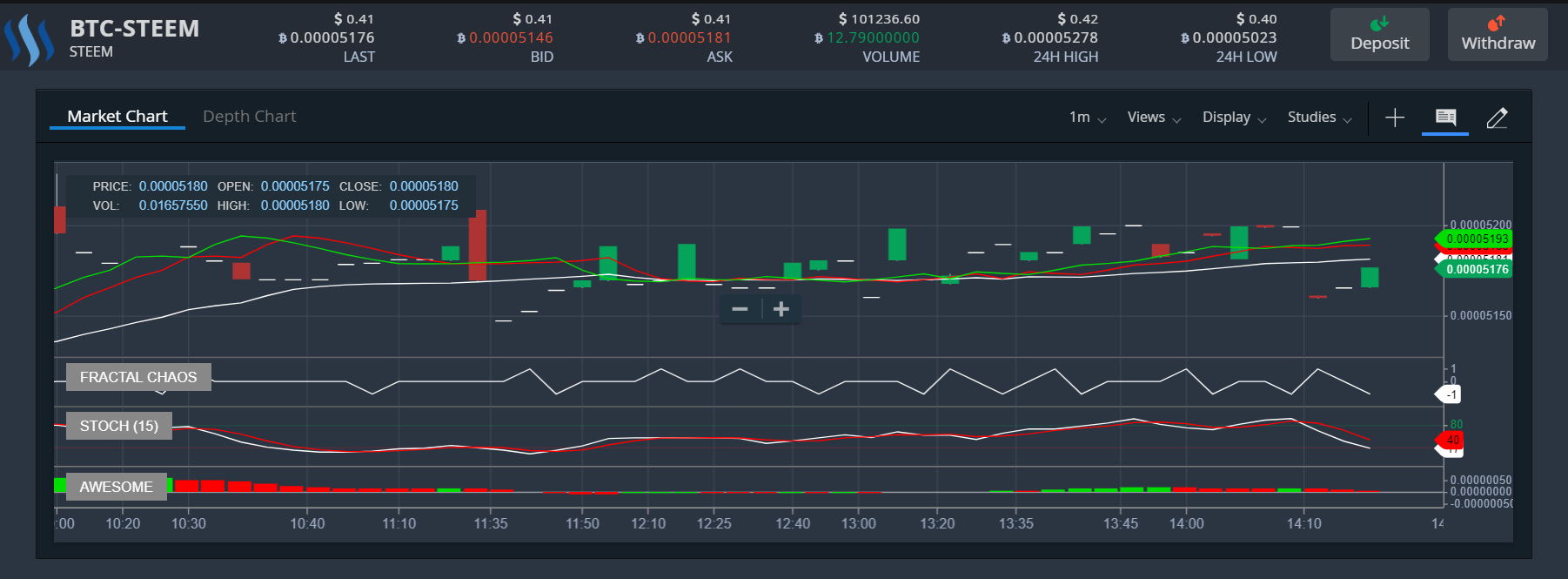This screenshot has width=1568, height=579.
Task: Open the Views dropdown
Action: 1155,118
